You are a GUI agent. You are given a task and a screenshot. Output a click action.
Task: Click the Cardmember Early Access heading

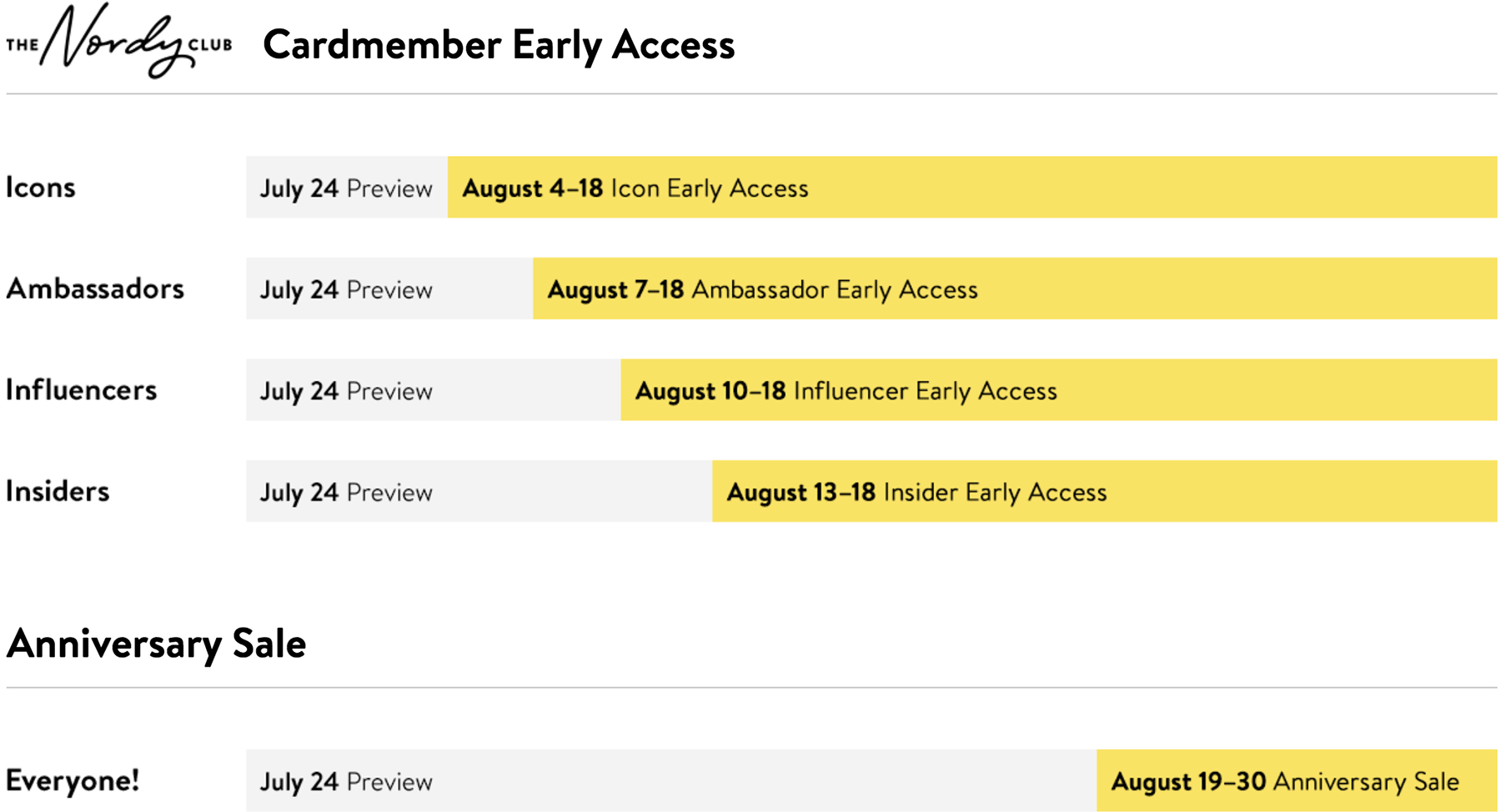click(x=499, y=45)
